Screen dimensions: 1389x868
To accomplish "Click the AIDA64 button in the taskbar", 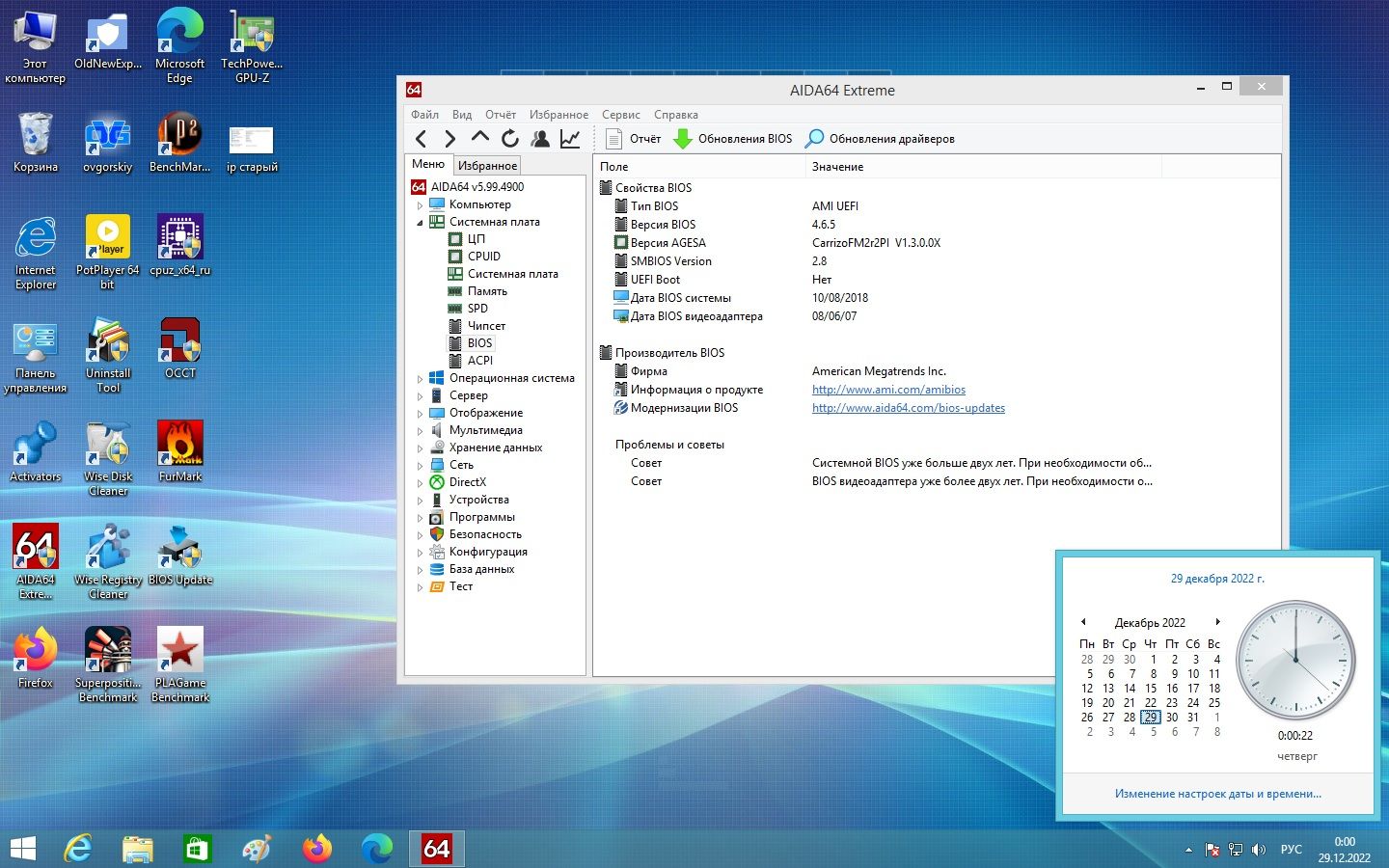I will pyautogui.click(x=437, y=849).
